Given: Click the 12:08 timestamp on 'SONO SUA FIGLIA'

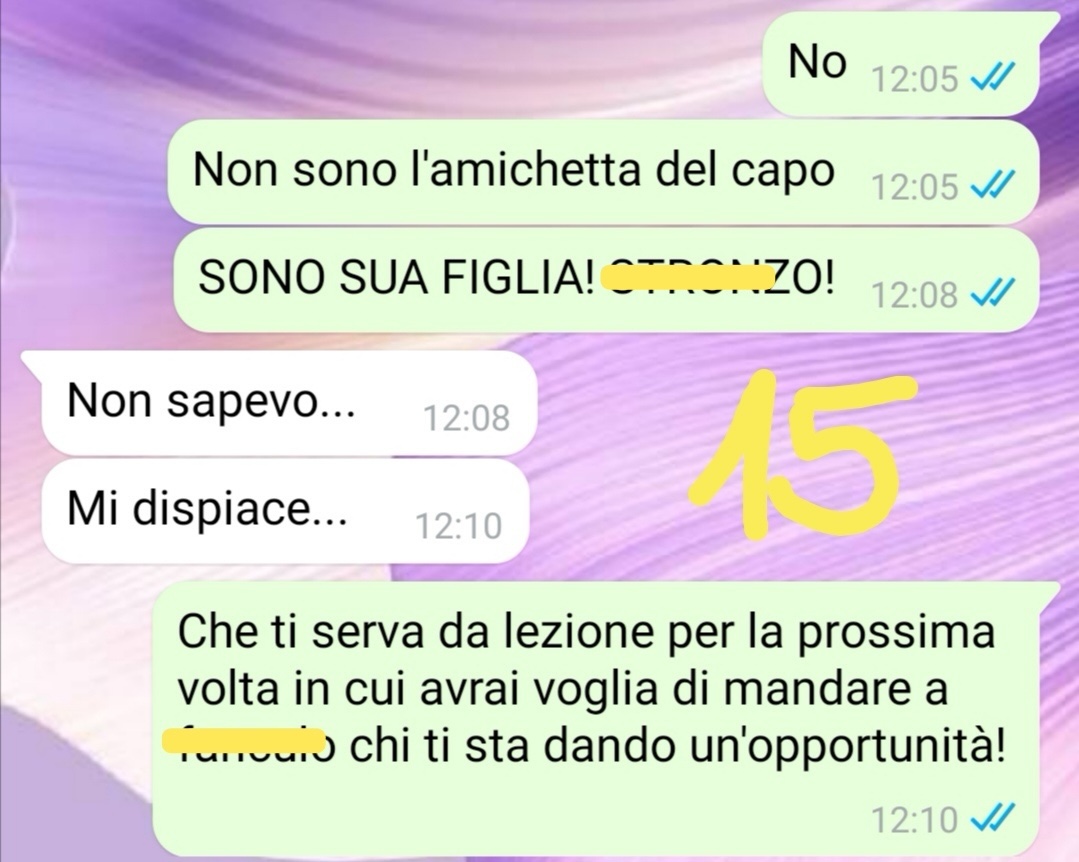Looking at the screenshot, I should pyautogui.click(x=915, y=295).
